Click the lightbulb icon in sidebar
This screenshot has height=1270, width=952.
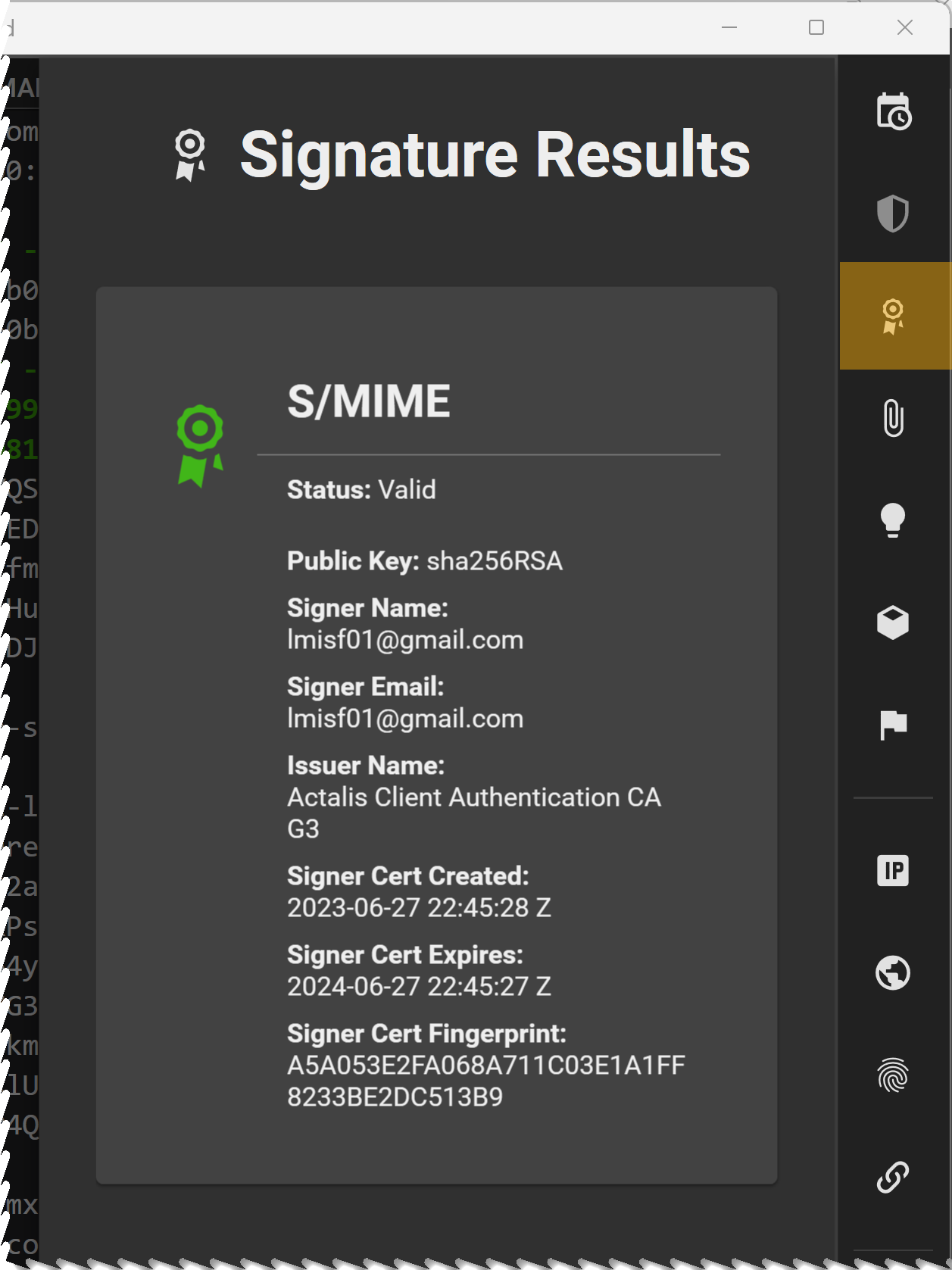(x=893, y=520)
